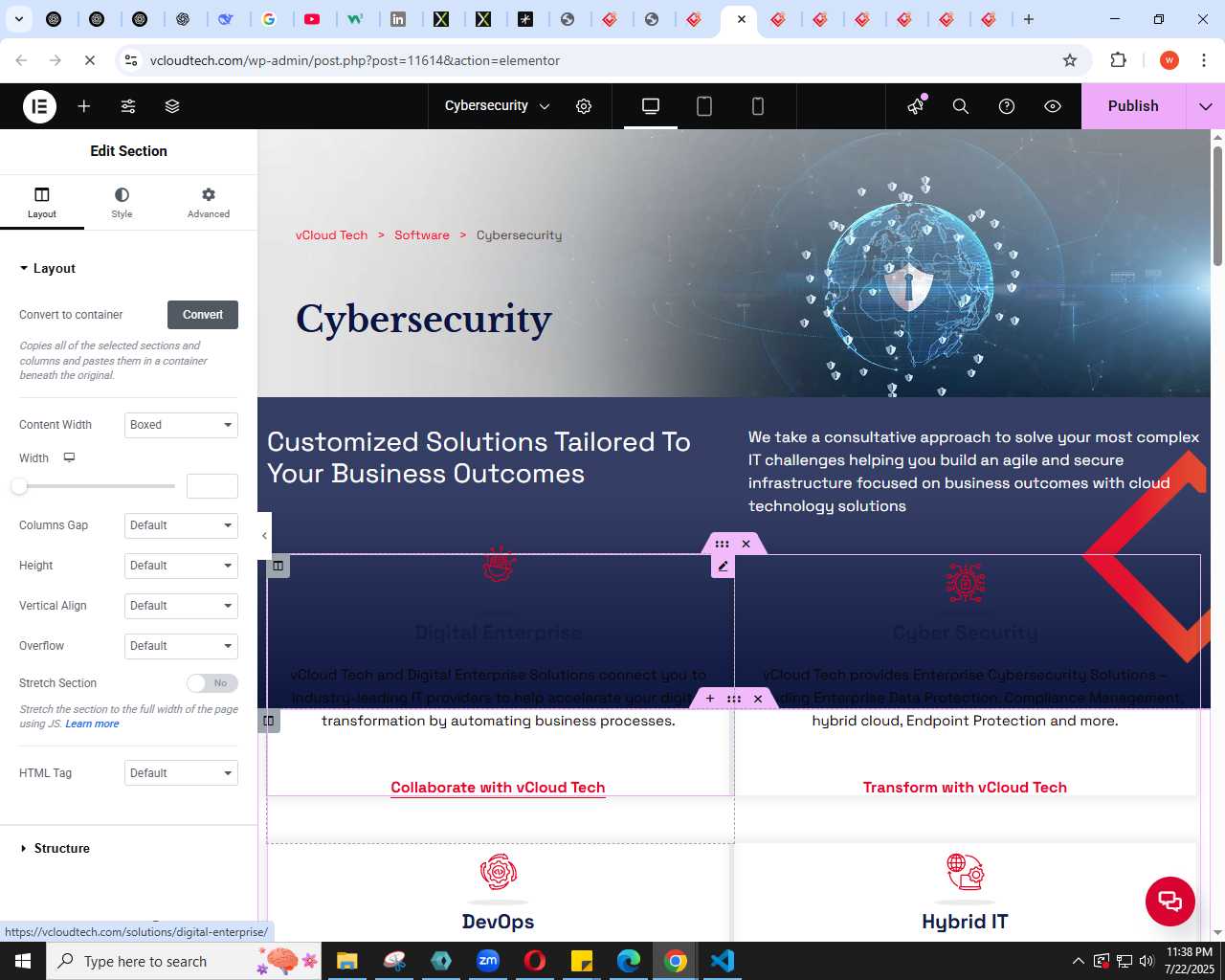The width and height of the screenshot is (1225, 980).
Task: Select the Layout tab
Action: [x=42, y=203]
